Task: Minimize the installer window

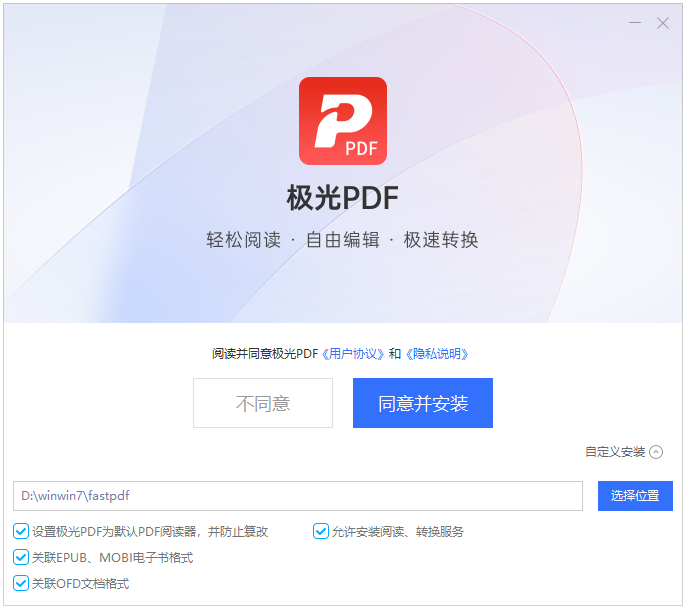Action: click(634, 22)
